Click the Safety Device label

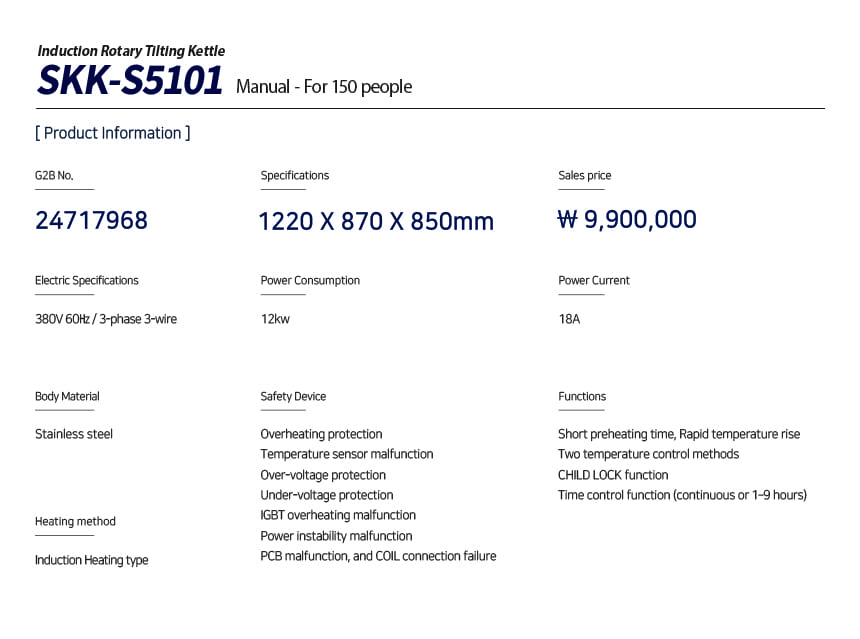tap(293, 397)
